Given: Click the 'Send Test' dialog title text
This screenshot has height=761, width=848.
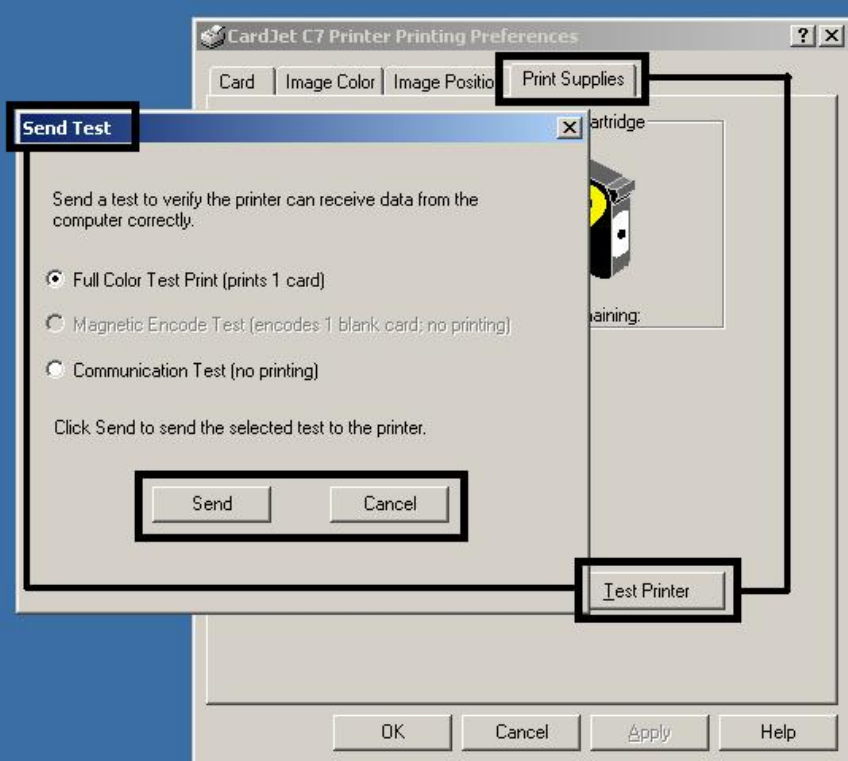Looking at the screenshot, I should (67, 128).
